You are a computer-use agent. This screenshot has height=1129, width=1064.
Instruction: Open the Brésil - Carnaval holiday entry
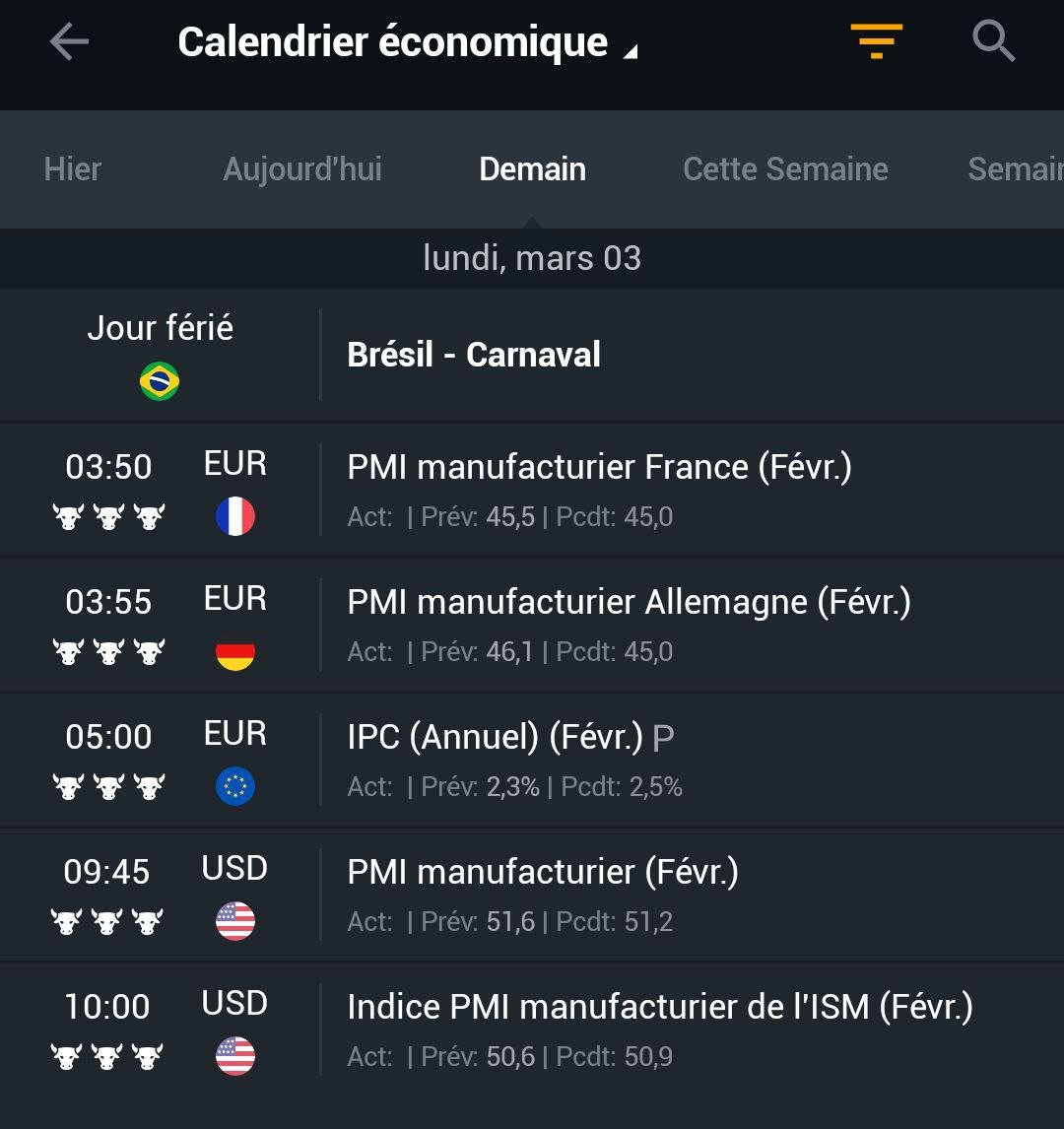532,355
